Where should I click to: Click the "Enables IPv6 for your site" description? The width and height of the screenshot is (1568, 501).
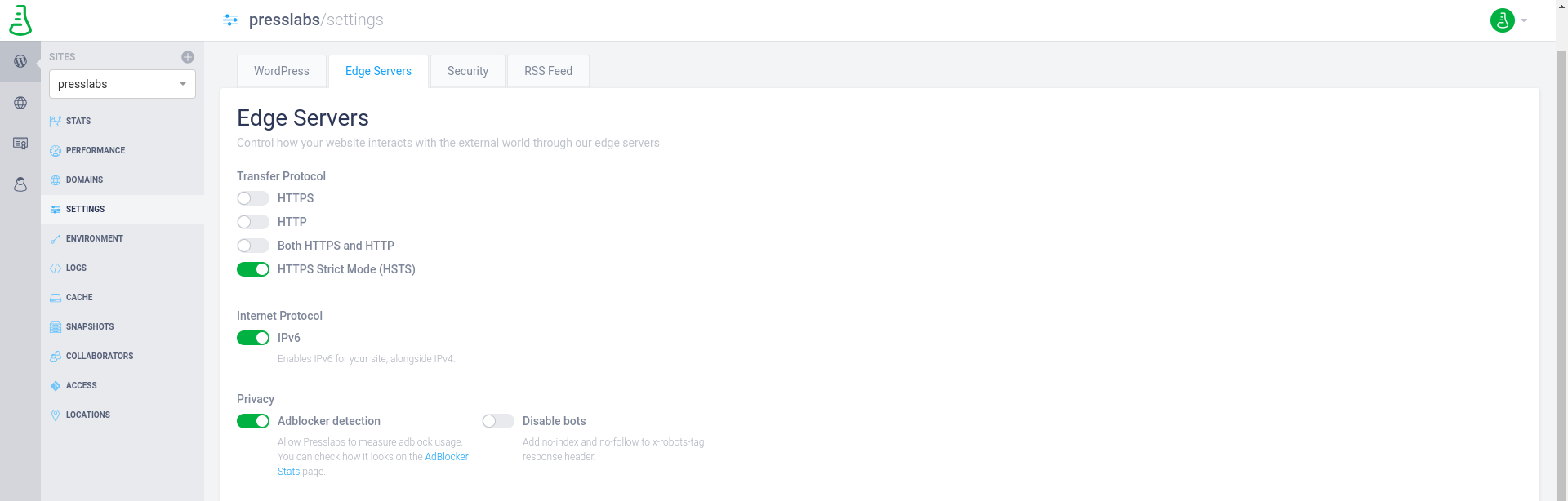(366, 359)
